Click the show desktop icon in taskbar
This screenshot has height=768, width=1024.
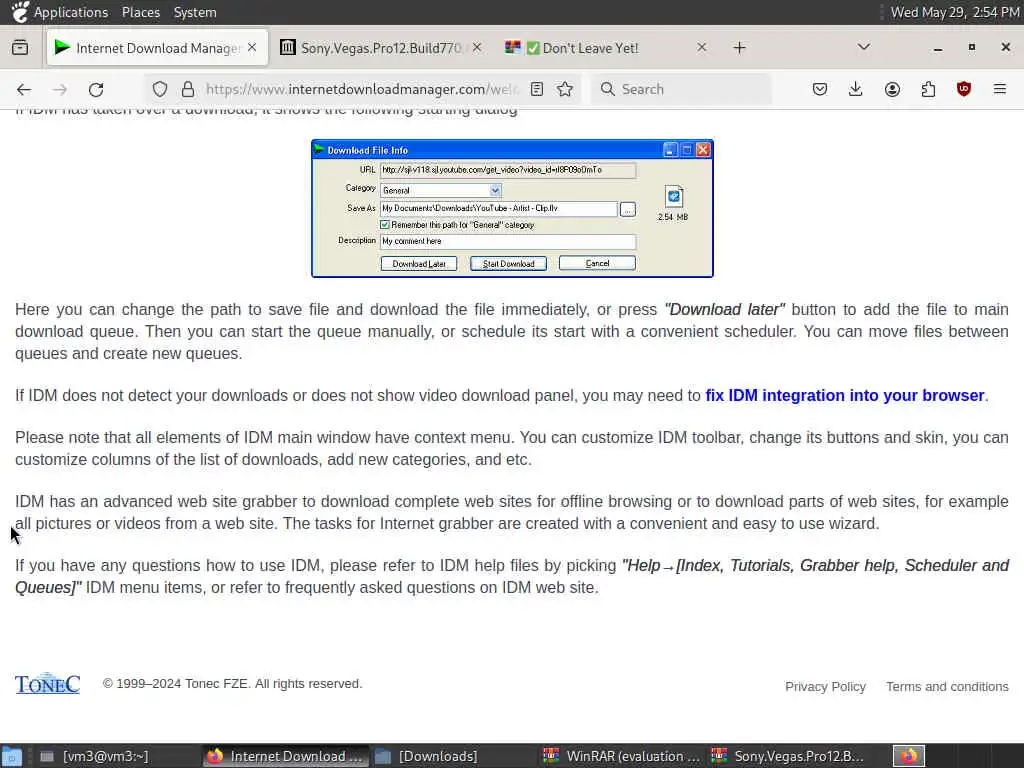tap(12, 756)
